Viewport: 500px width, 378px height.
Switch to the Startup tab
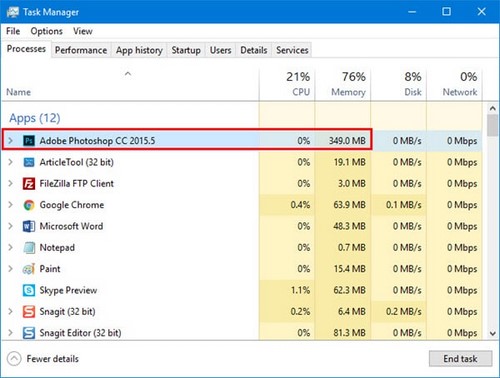click(x=186, y=50)
